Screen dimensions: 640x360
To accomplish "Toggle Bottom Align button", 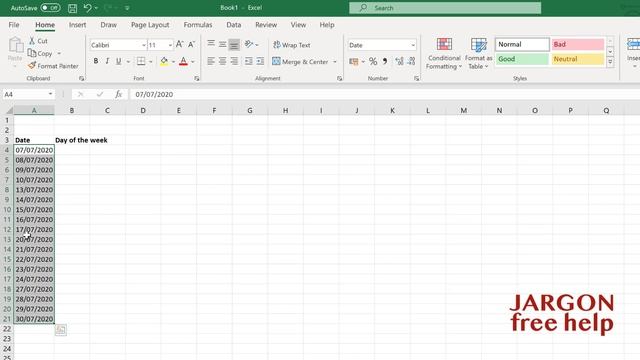I will [x=234, y=44].
